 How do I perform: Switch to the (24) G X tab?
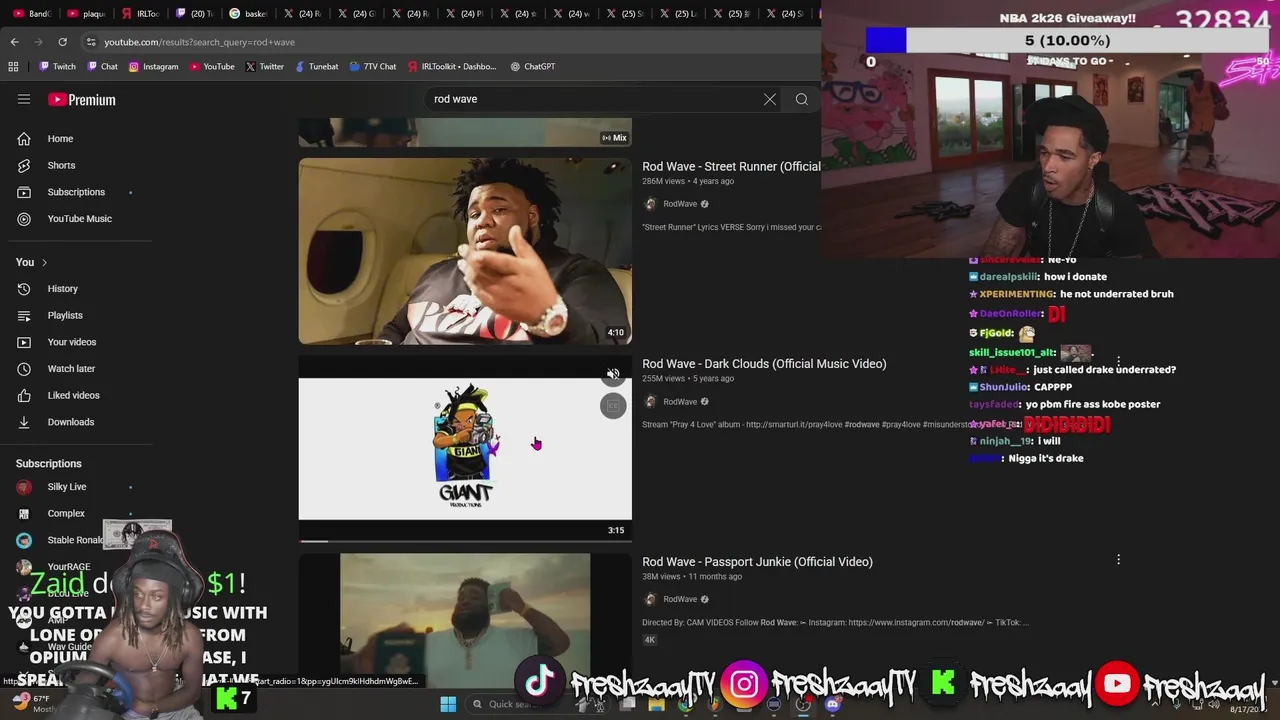coord(356,14)
